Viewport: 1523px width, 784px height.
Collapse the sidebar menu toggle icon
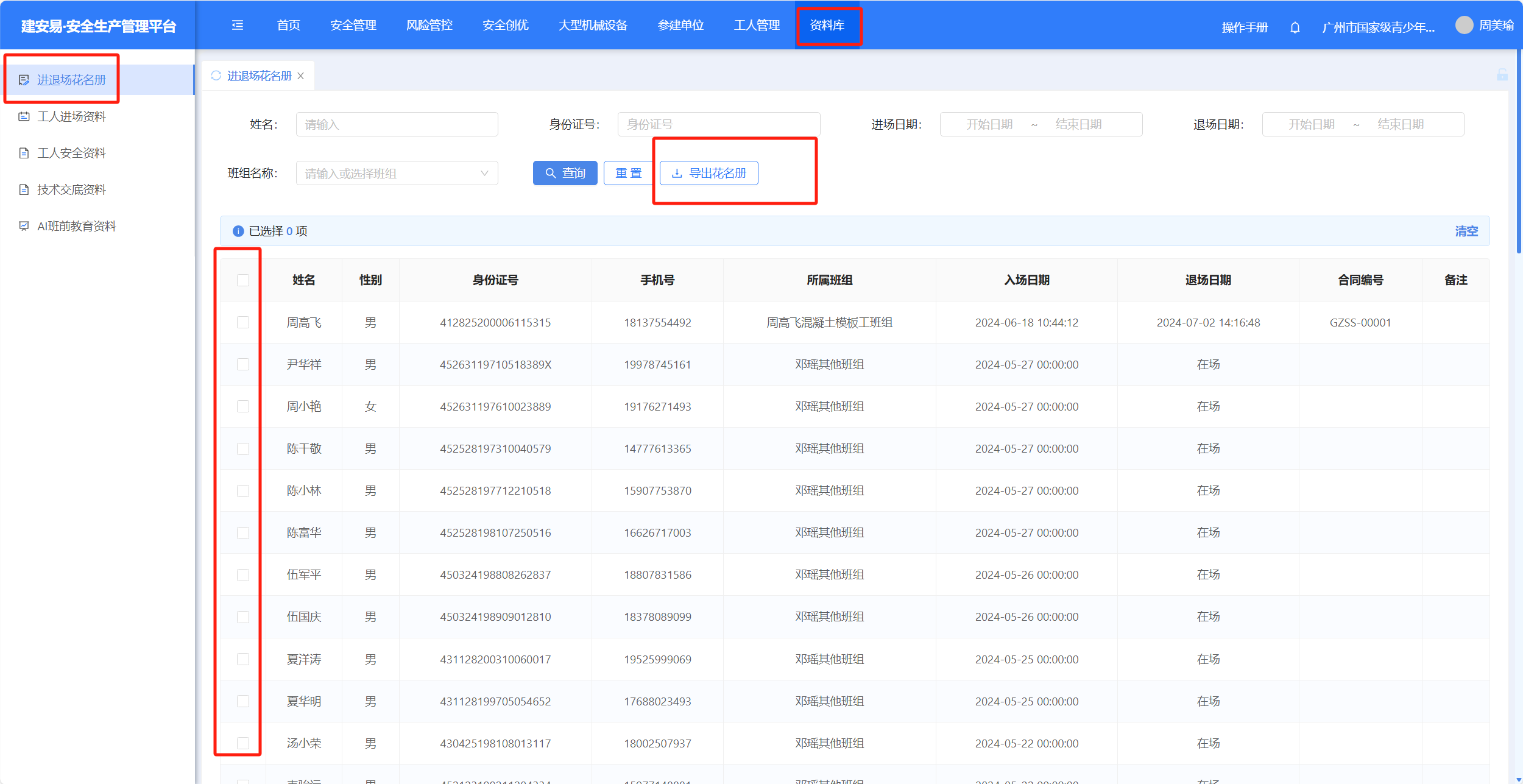click(238, 25)
